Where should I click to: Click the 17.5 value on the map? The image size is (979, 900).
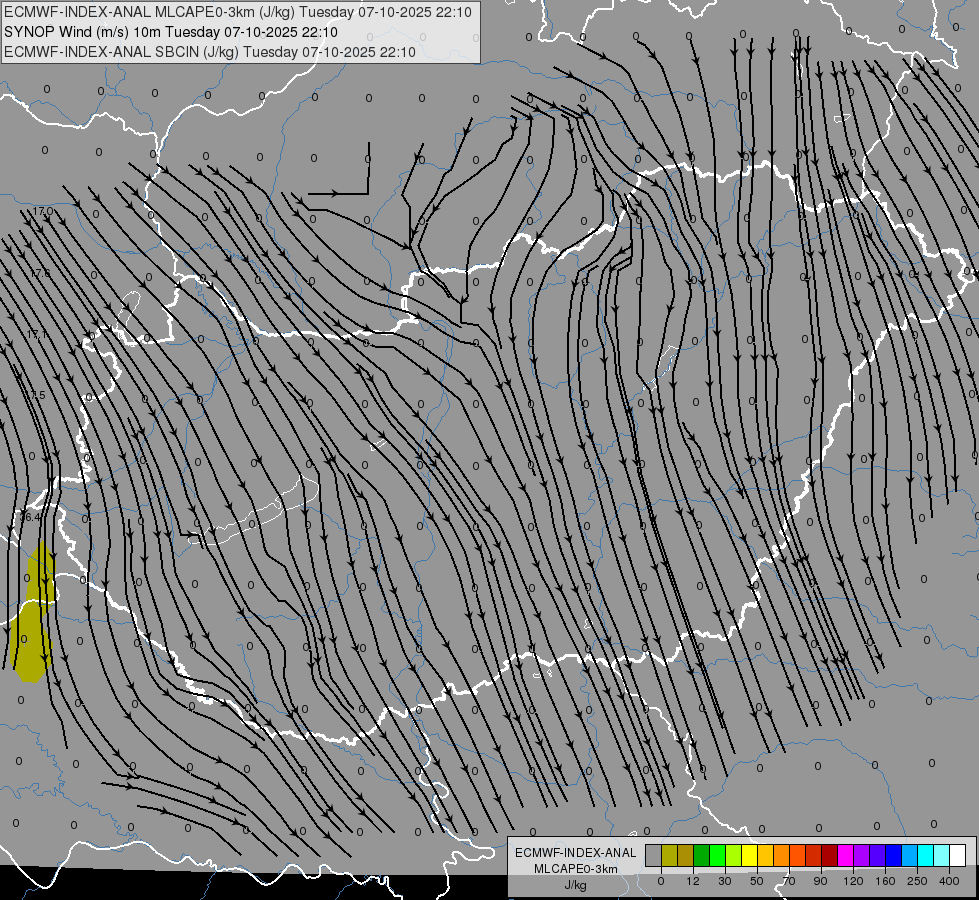point(36,395)
